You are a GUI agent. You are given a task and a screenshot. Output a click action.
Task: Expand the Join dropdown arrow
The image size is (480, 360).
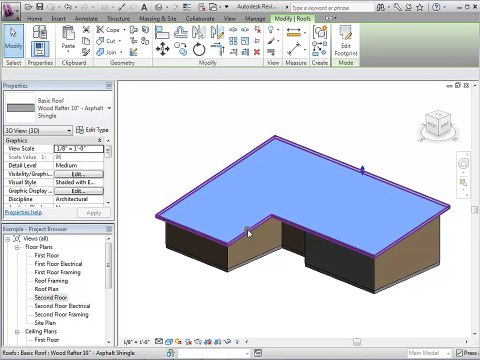(121, 52)
